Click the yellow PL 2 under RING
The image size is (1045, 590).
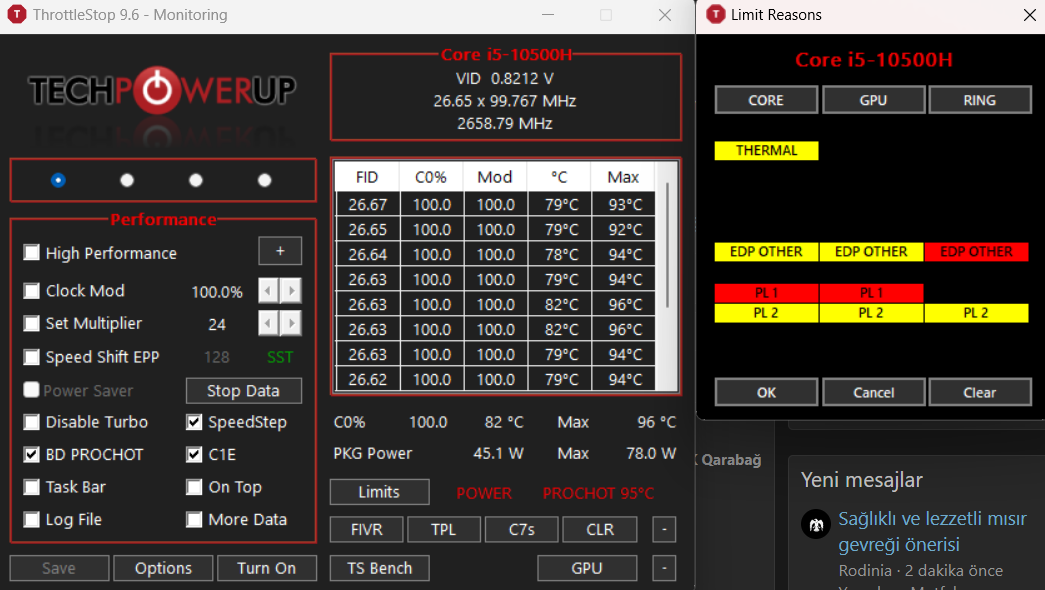point(976,313)
